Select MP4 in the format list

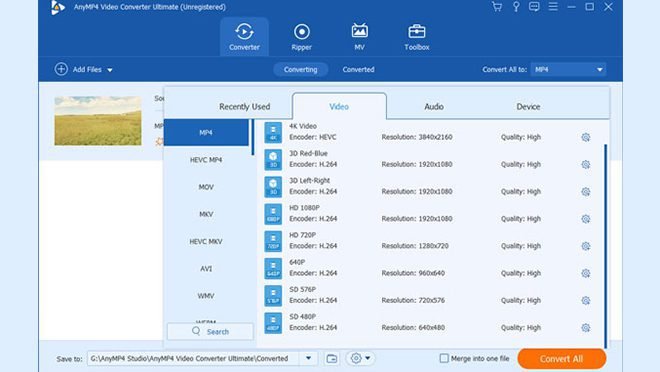pos(206,133)
